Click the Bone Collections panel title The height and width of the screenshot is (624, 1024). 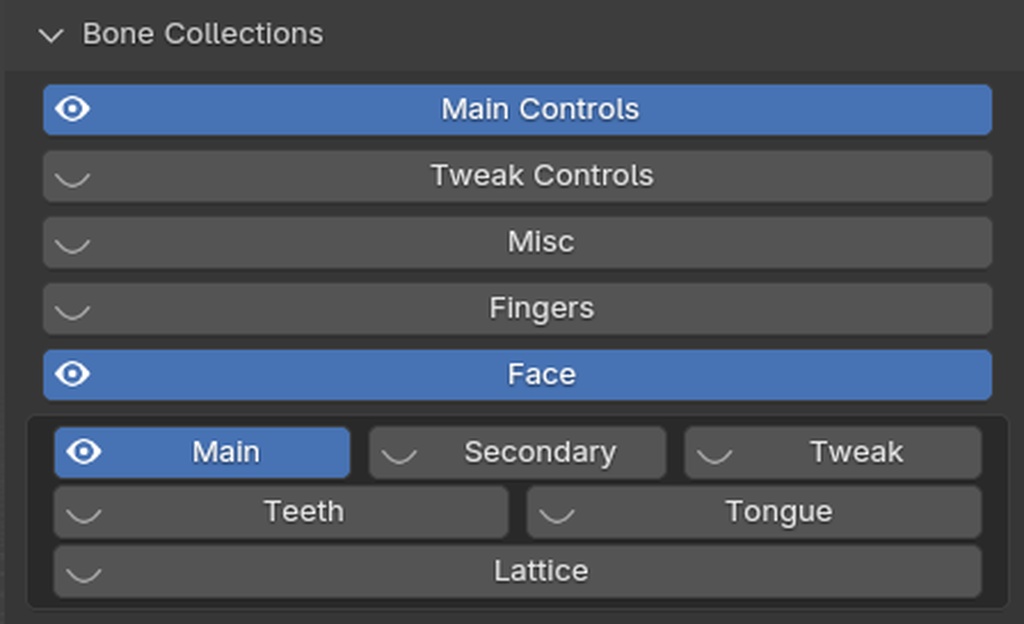(202, 34)
